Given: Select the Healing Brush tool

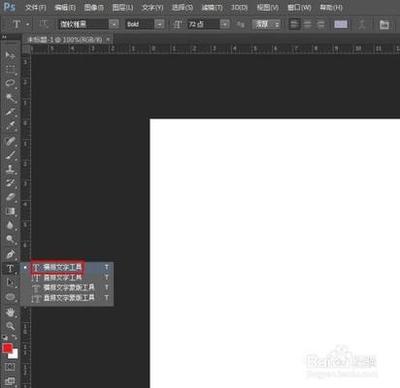Looking at the screenshot, I should 10,141.
